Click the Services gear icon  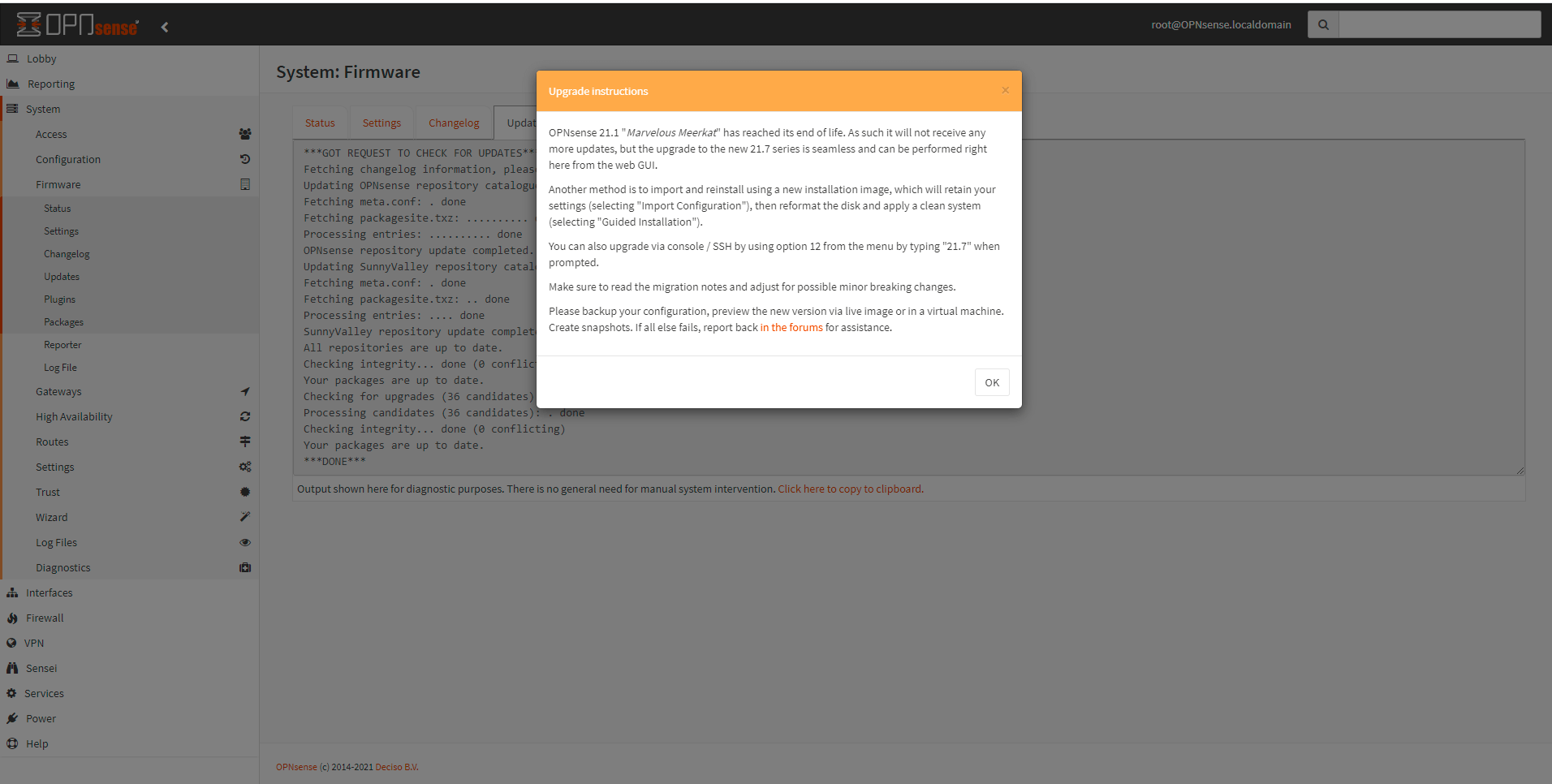(x=11, y=693)
